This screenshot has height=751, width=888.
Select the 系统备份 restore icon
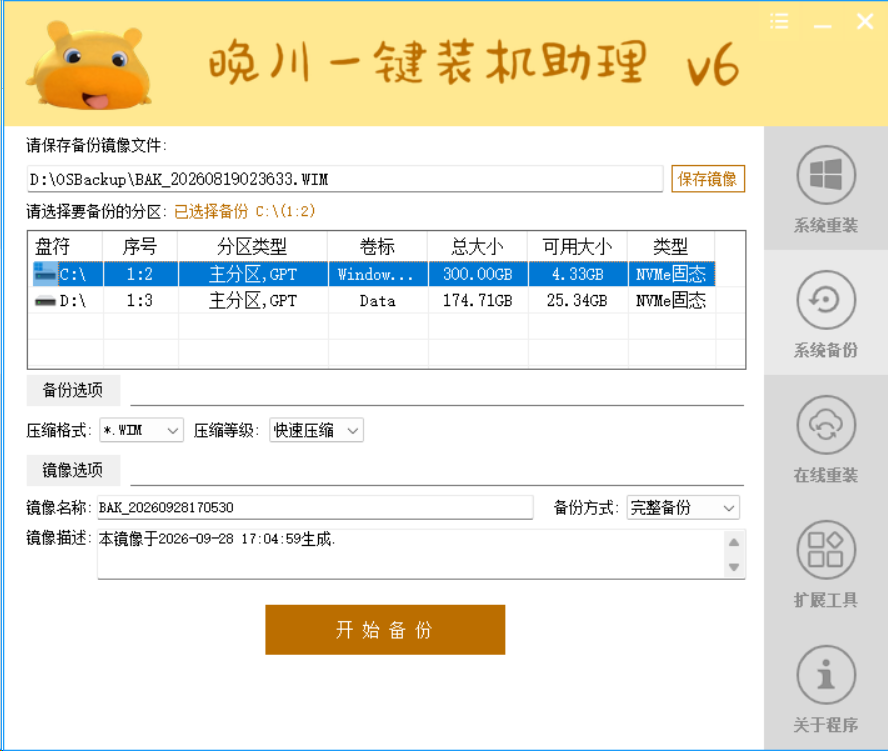pos(825,300)
